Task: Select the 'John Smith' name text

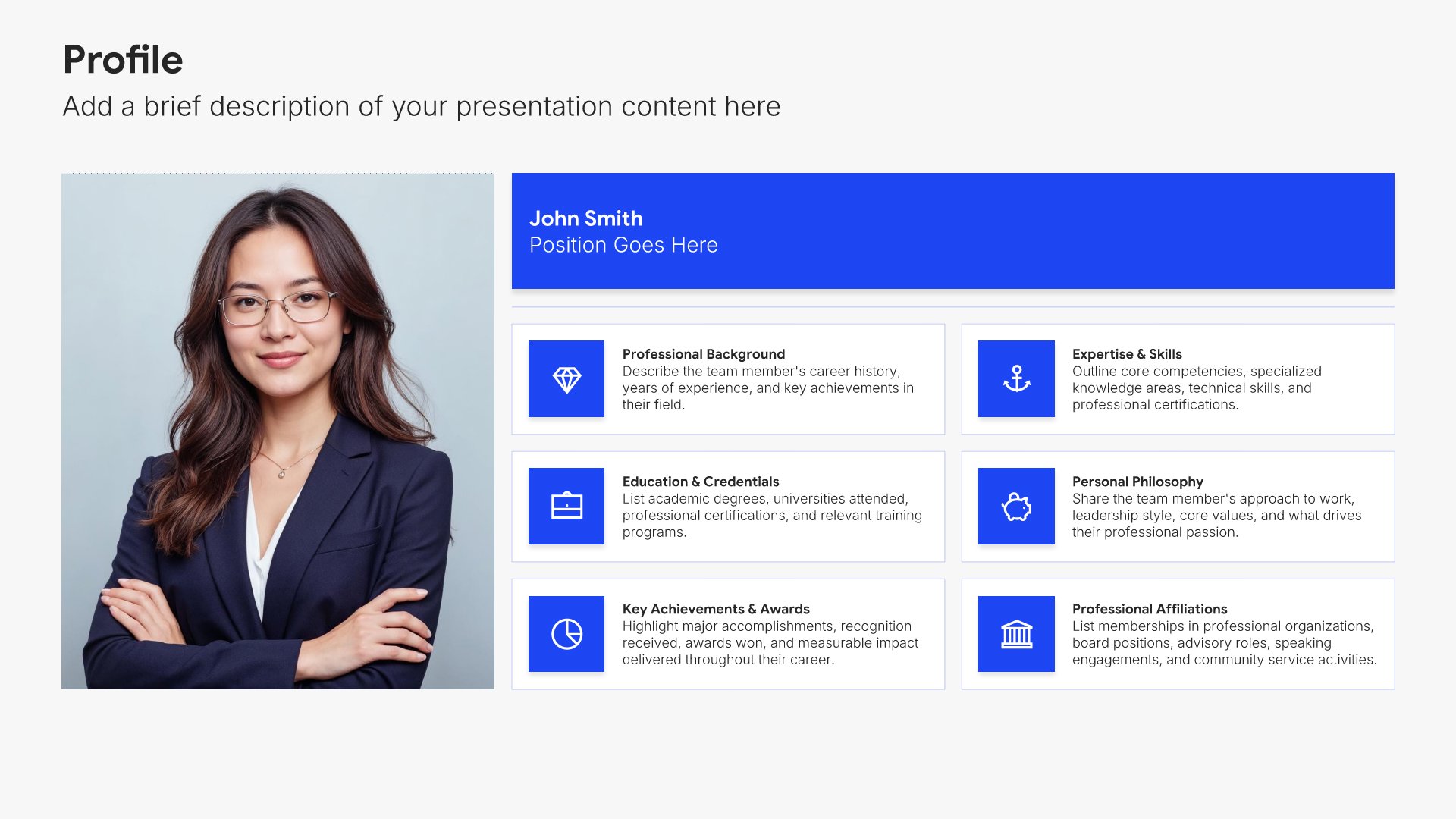Action: [586, 218]
